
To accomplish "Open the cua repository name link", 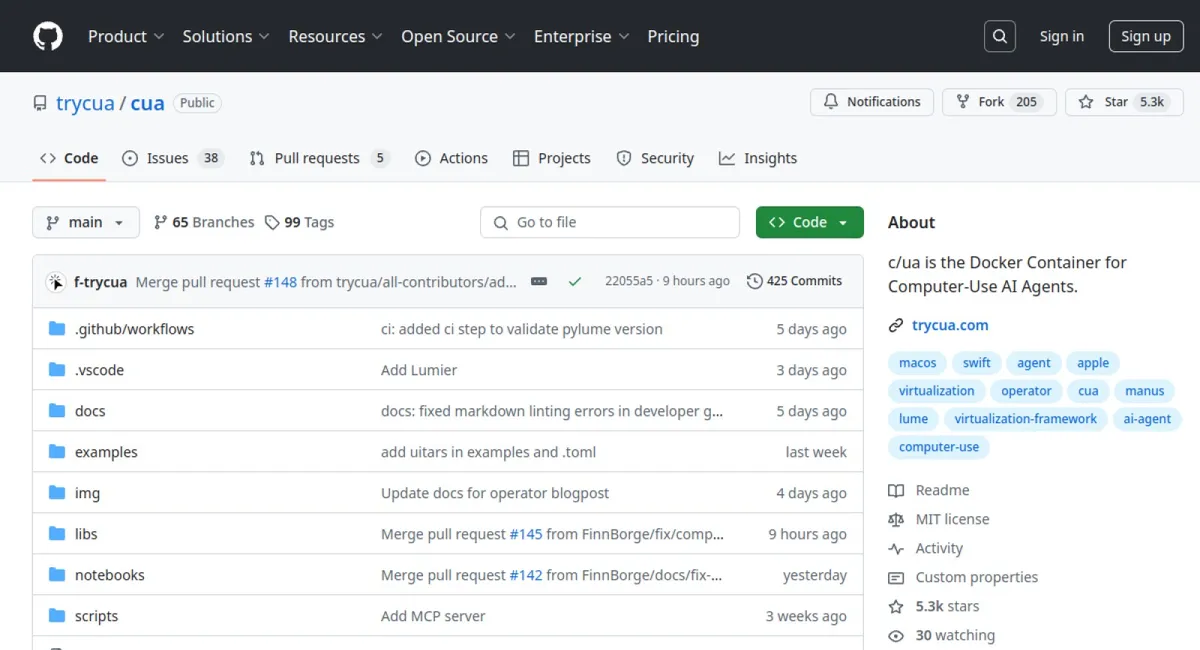I will [147, 103].
